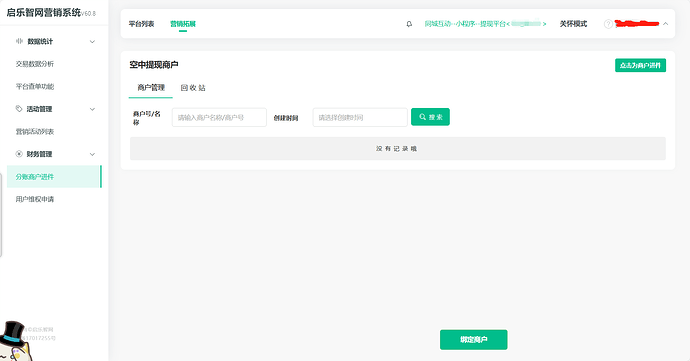Image resolution: width=690 pixels, height=361 pixels.
Task: Click the help question mark icon
Action: pos(608,24)
